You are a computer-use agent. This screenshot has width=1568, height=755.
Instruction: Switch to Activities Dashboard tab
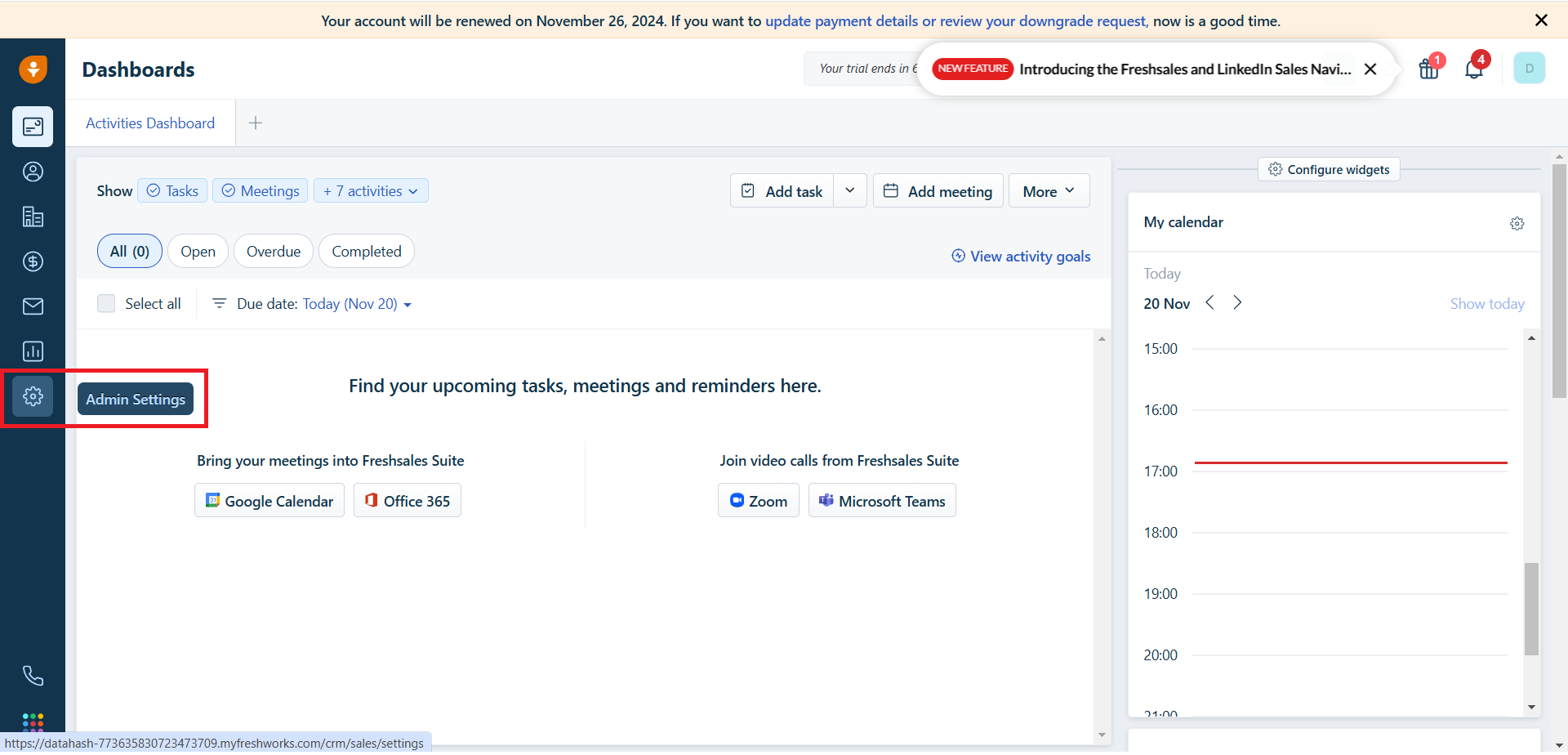pos(150,123)
